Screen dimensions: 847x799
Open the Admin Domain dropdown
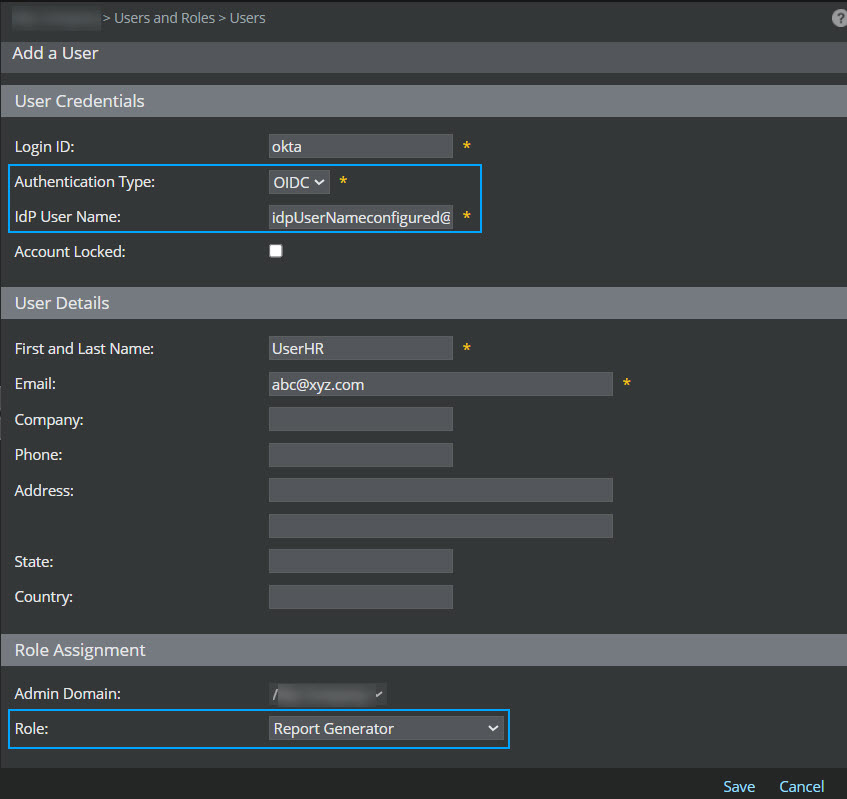[x=327, y=694]
